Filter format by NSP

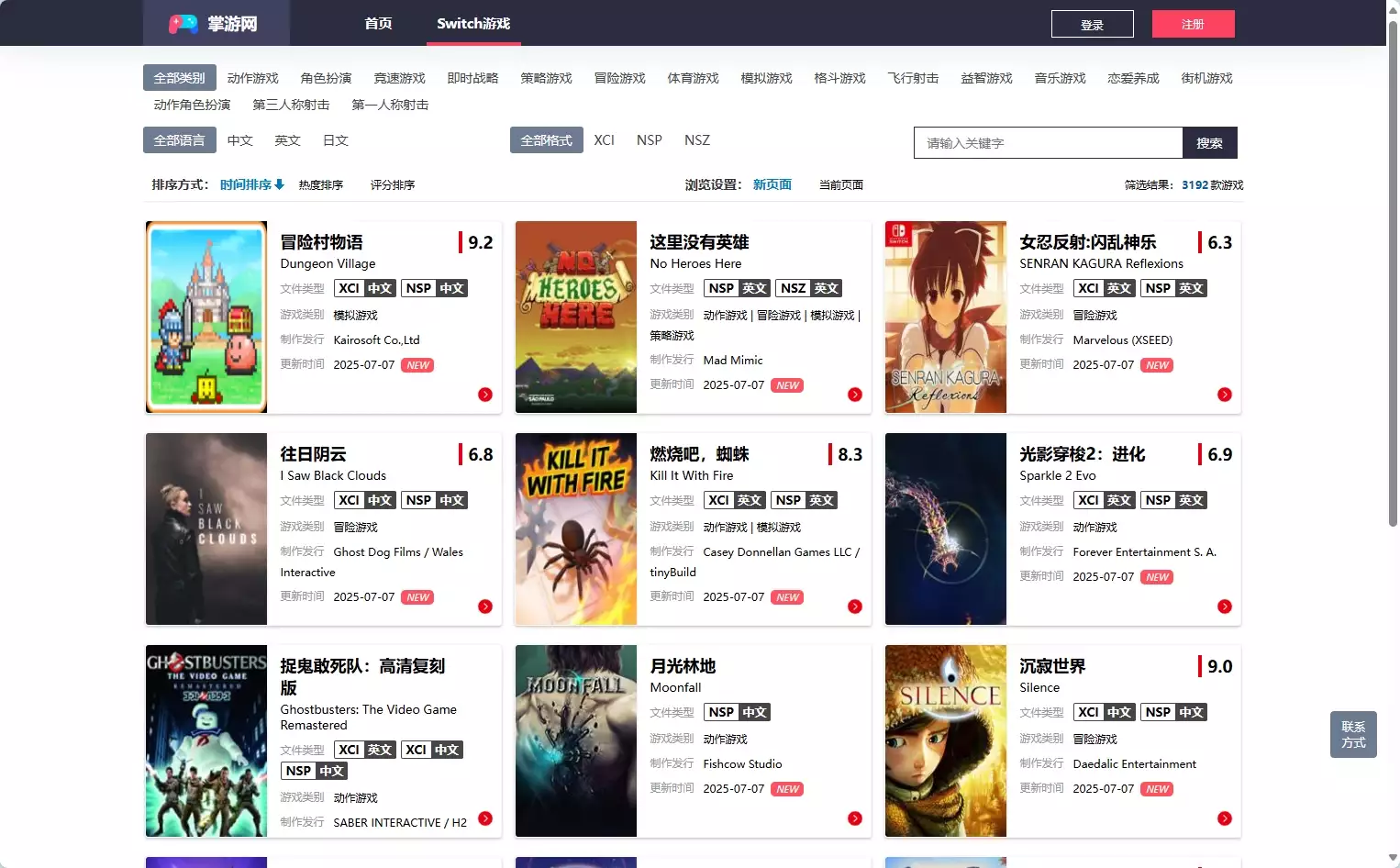click(650, 140)
